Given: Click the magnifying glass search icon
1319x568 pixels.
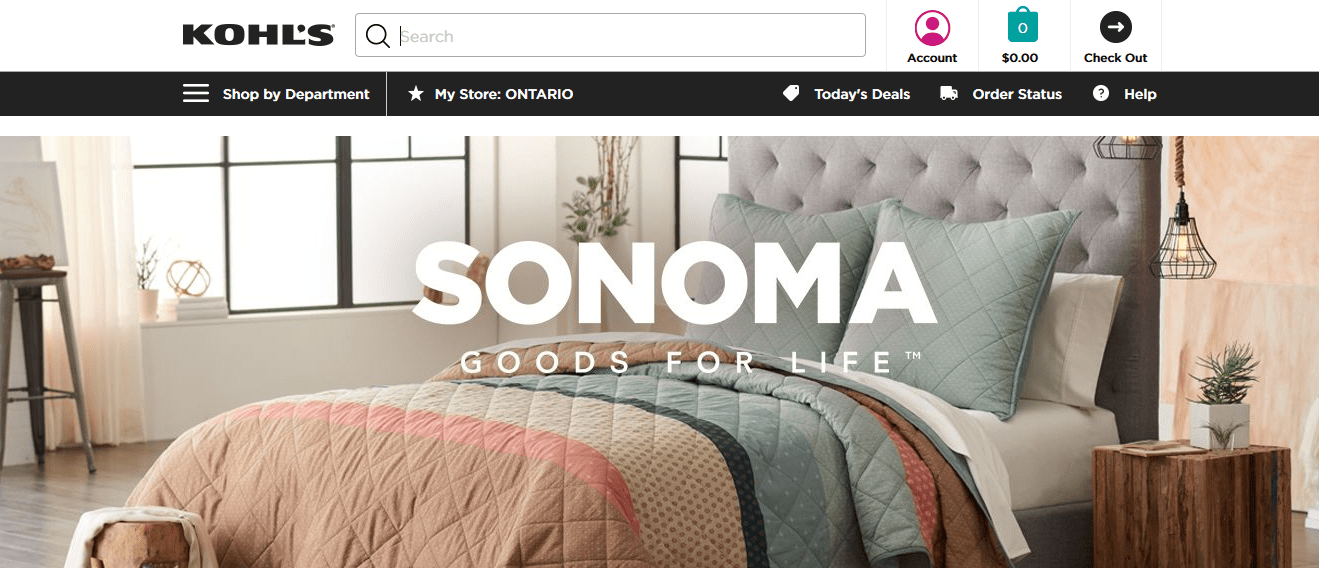Looking at the screenshot, I should click(377, 36).
